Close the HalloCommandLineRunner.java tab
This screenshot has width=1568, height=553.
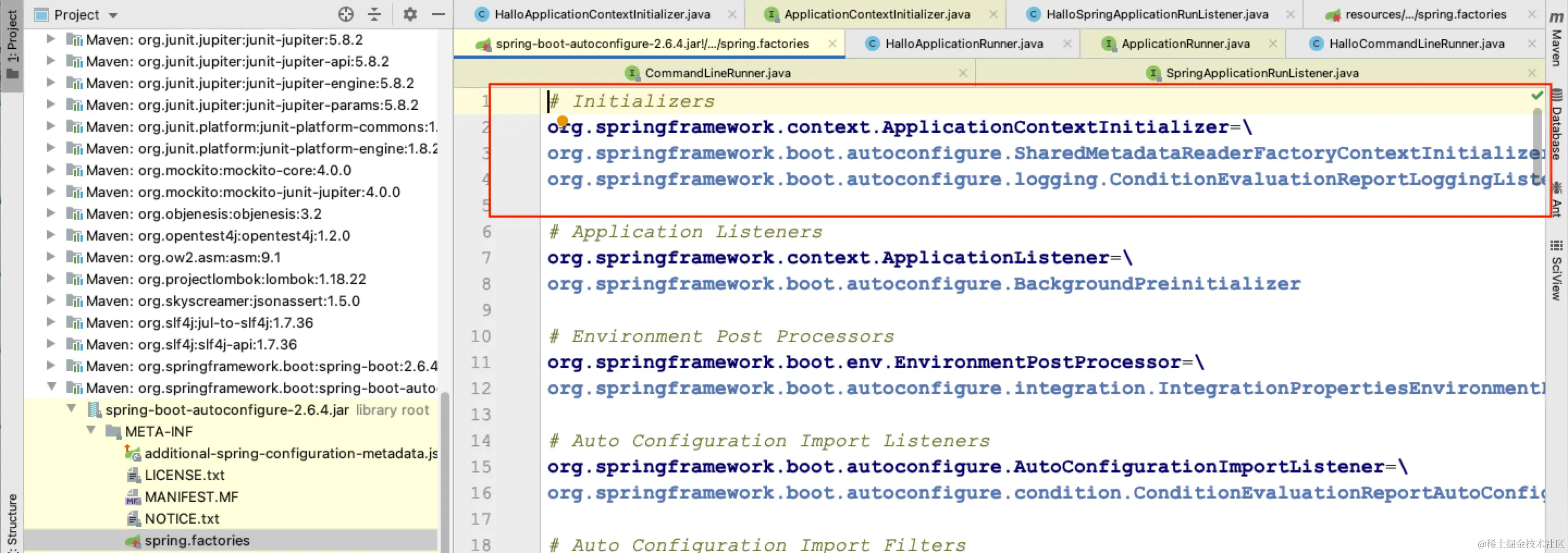[x=1532, y=44]
